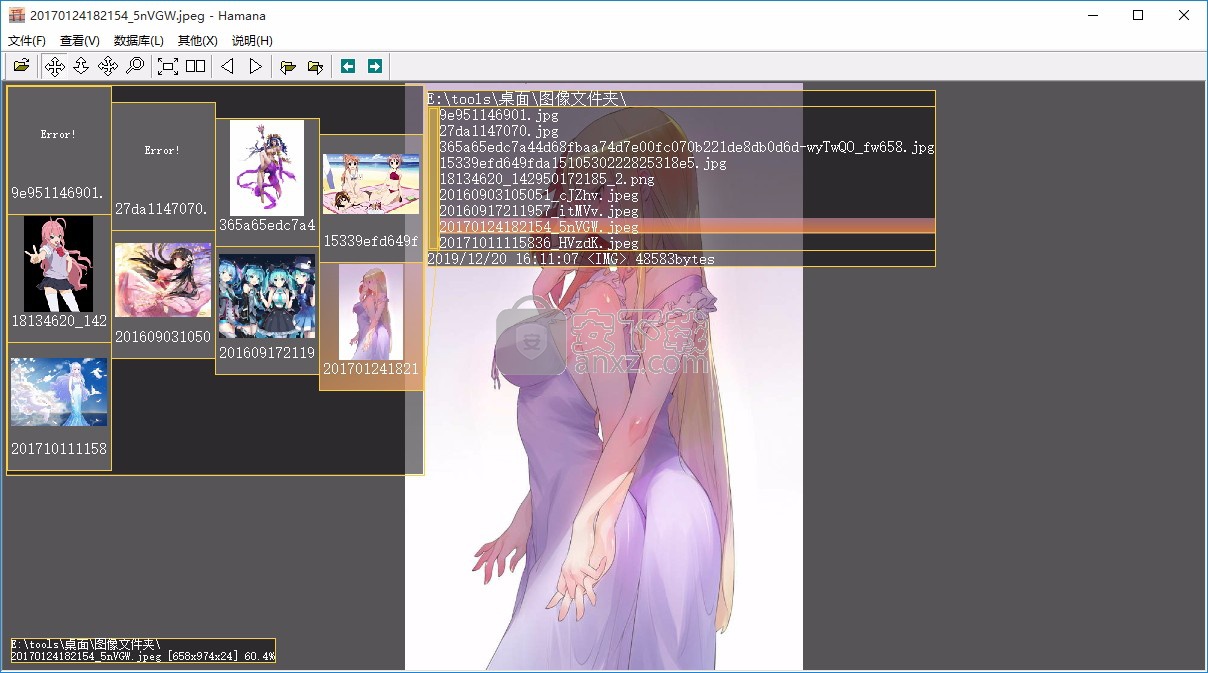The height and width of the screenshot is (673, 1208).
Task: Click the next folder icon
Action: pos(315,66)
